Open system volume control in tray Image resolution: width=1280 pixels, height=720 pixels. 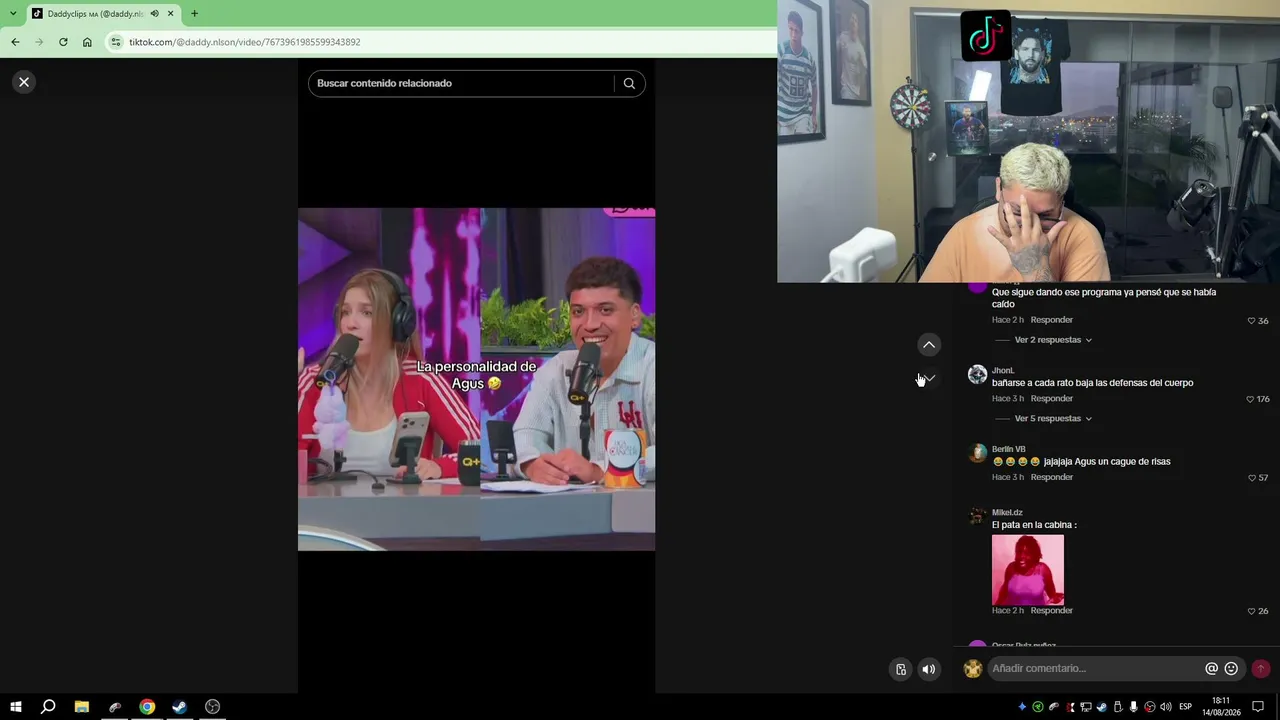point(1166,707)
